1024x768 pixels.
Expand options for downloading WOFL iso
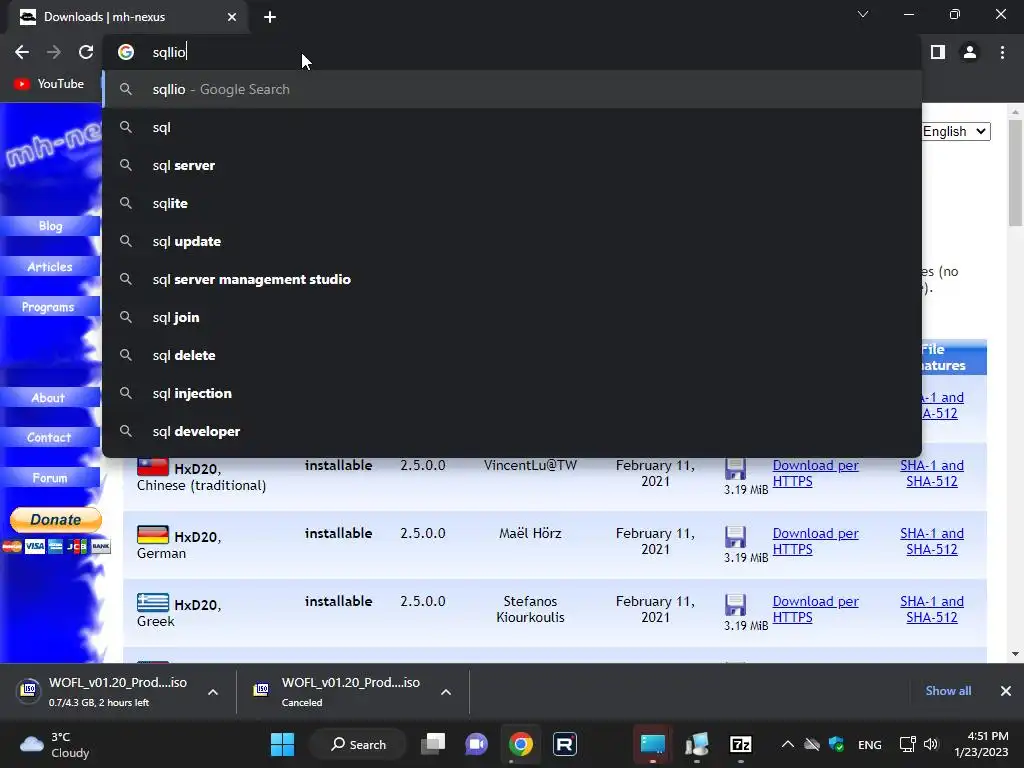213,692
